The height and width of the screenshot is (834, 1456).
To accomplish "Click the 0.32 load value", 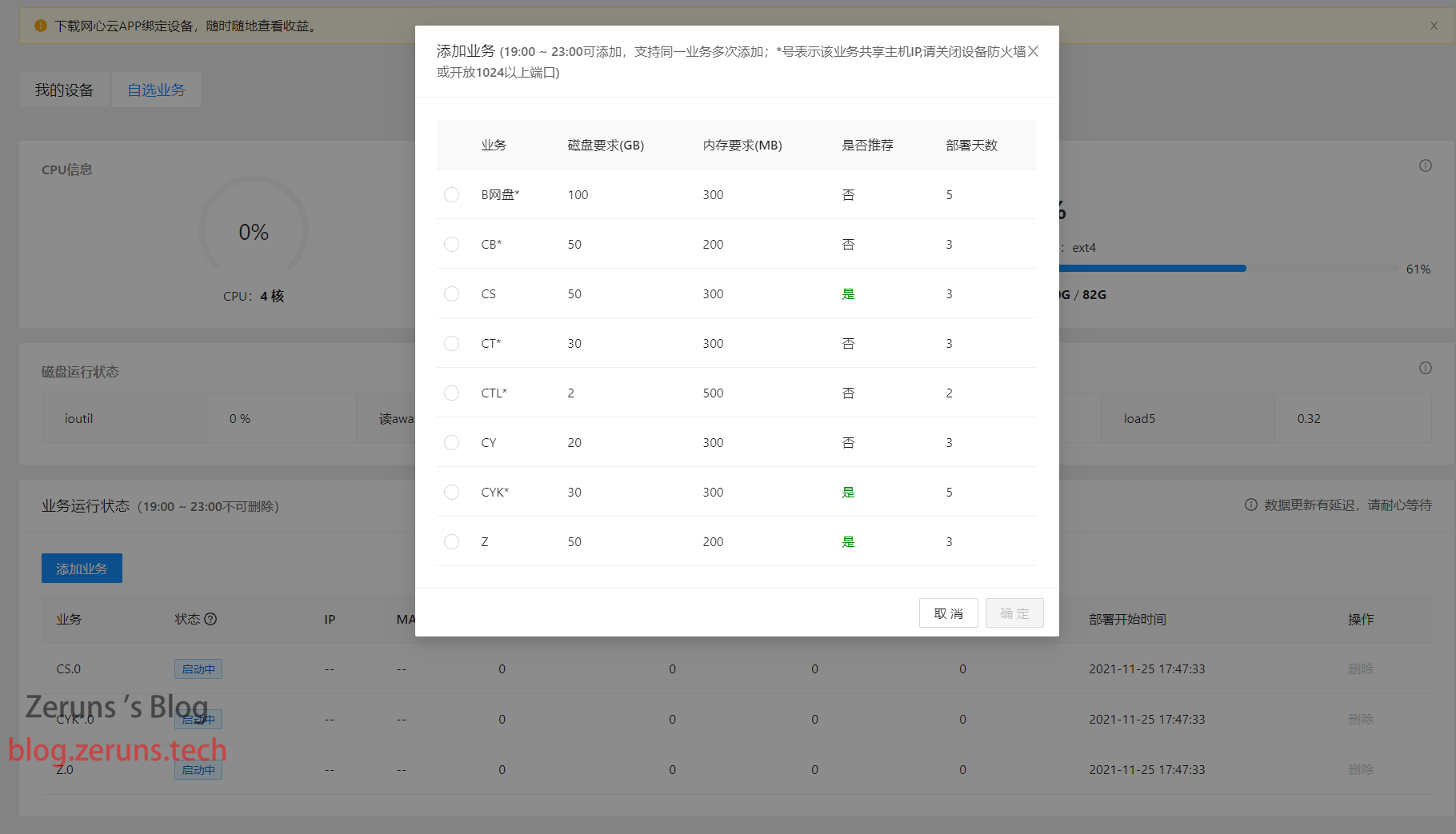I will [1309, 418].
